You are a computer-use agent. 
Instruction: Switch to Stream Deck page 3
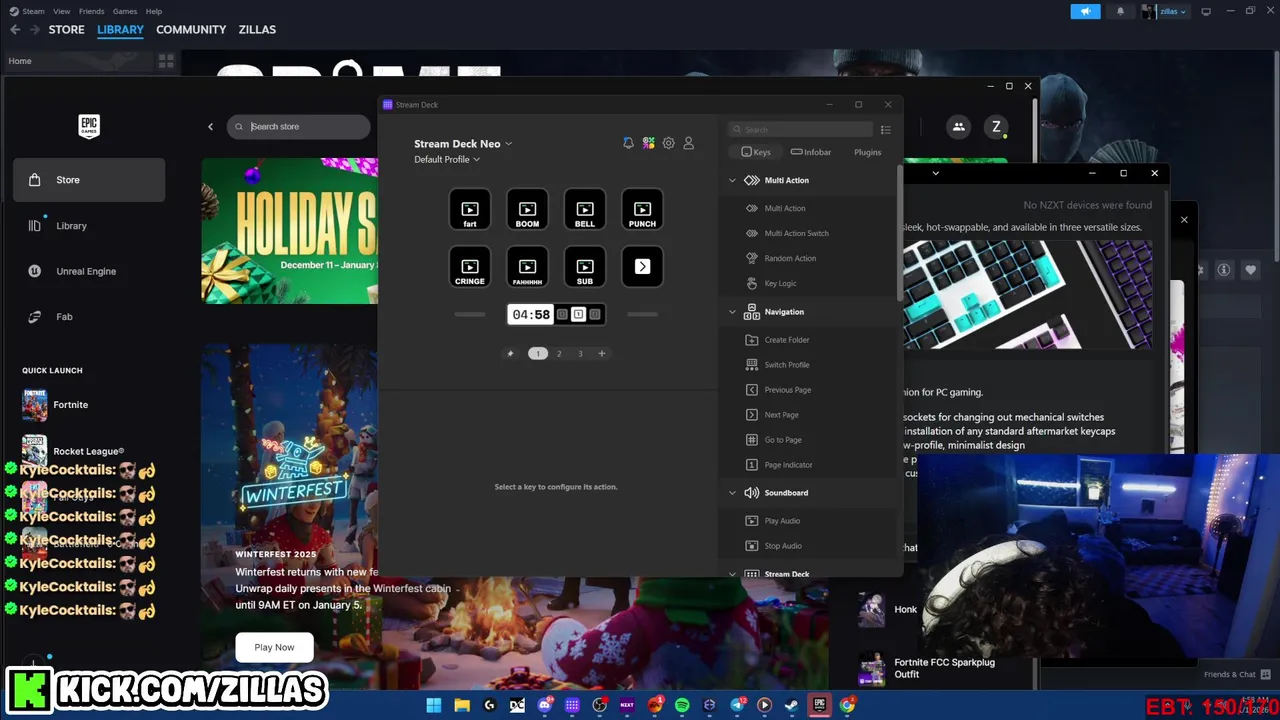[580, 353]
